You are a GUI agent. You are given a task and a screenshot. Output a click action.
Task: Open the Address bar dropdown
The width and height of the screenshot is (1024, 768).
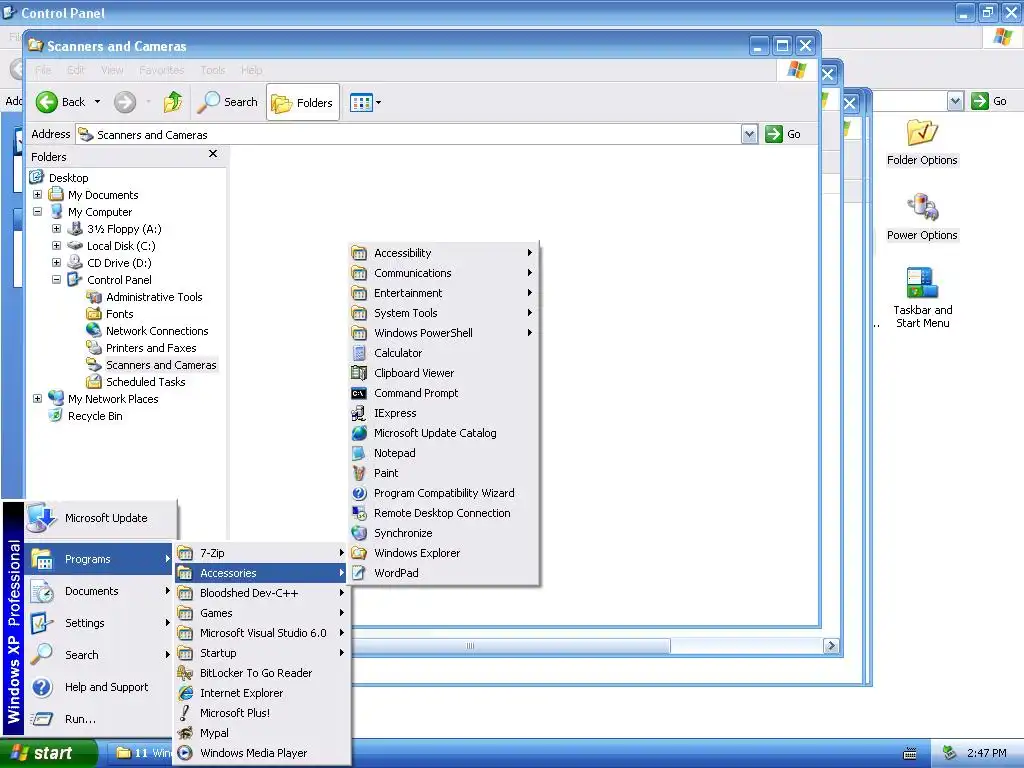click(750, 134)
